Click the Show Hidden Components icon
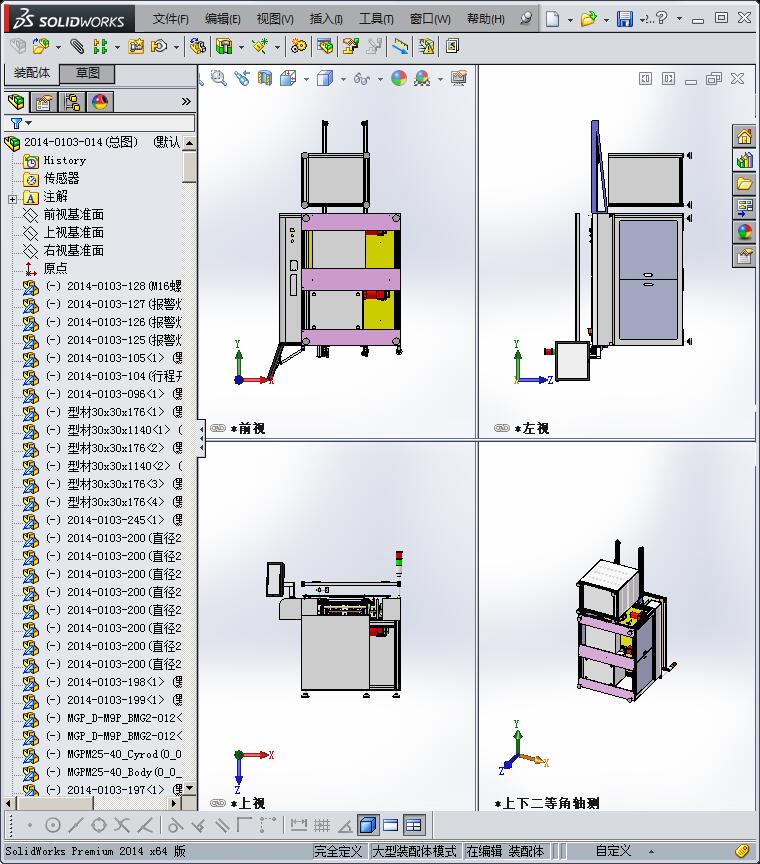Image resolution: width=760 pixels, height=864 pixels. coord(197,46)
